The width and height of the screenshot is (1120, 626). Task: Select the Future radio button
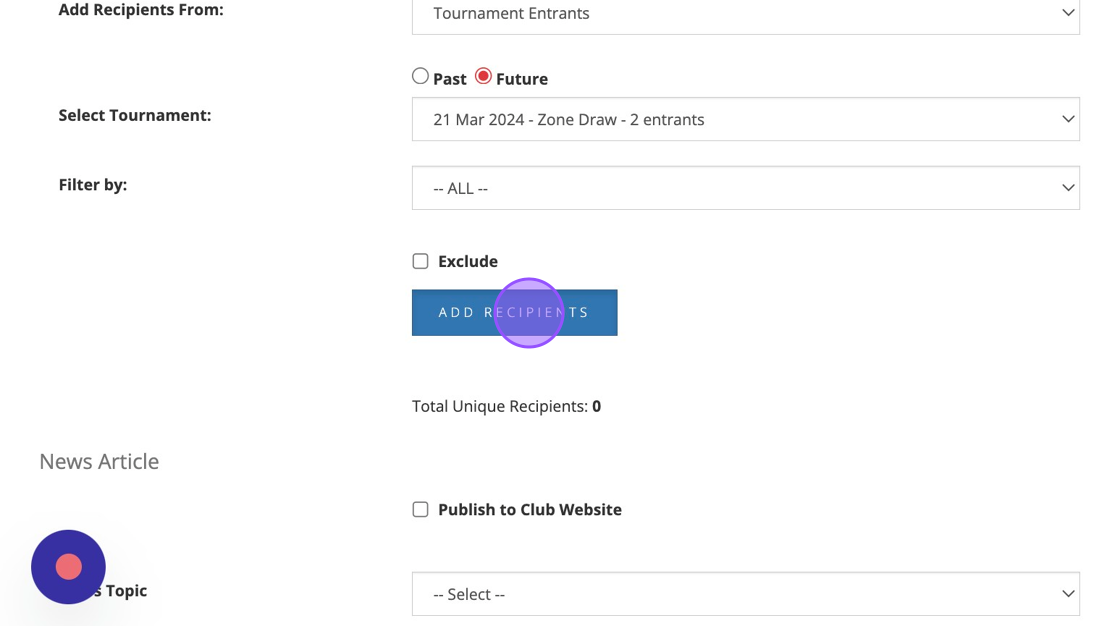[483, 77]
